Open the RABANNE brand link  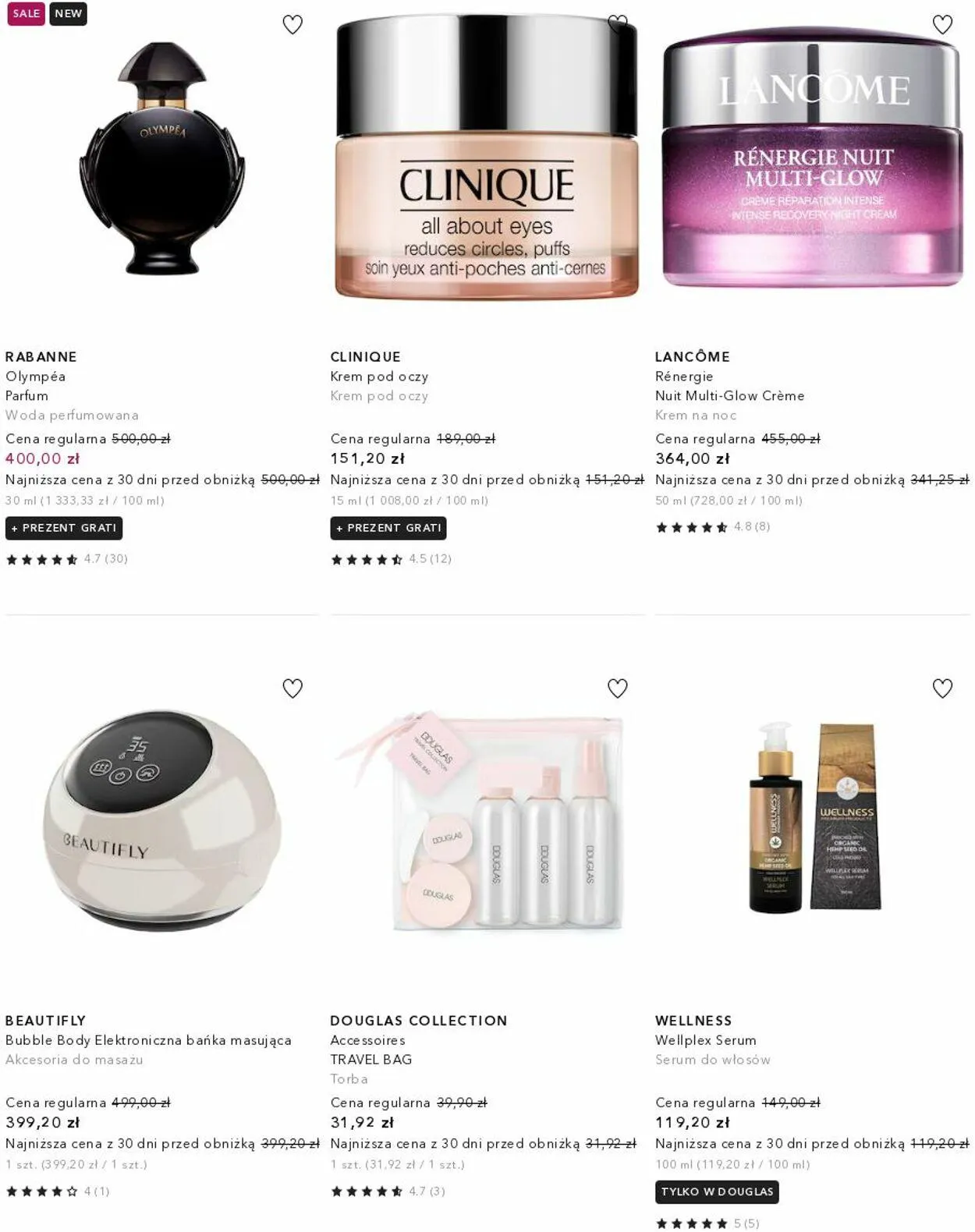[41, 356]
